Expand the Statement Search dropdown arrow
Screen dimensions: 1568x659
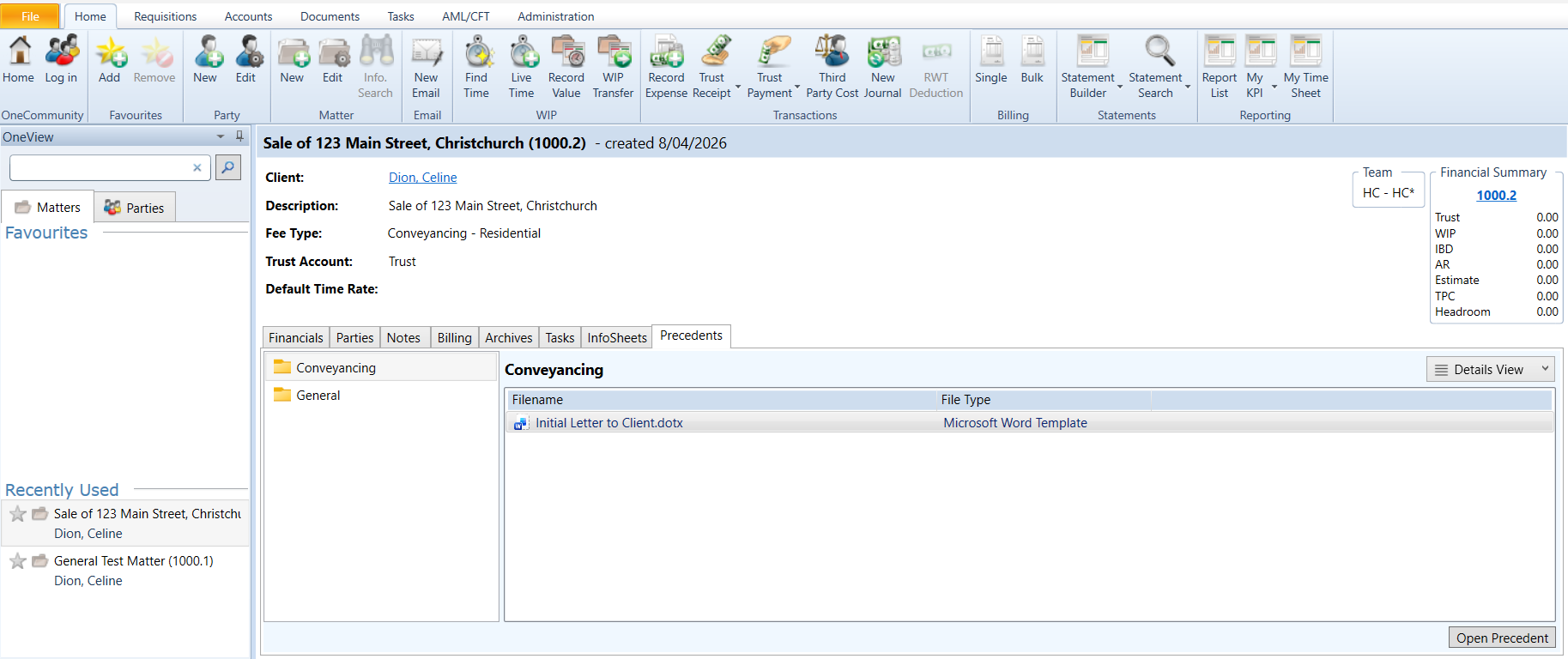(x=1188, y=87)
